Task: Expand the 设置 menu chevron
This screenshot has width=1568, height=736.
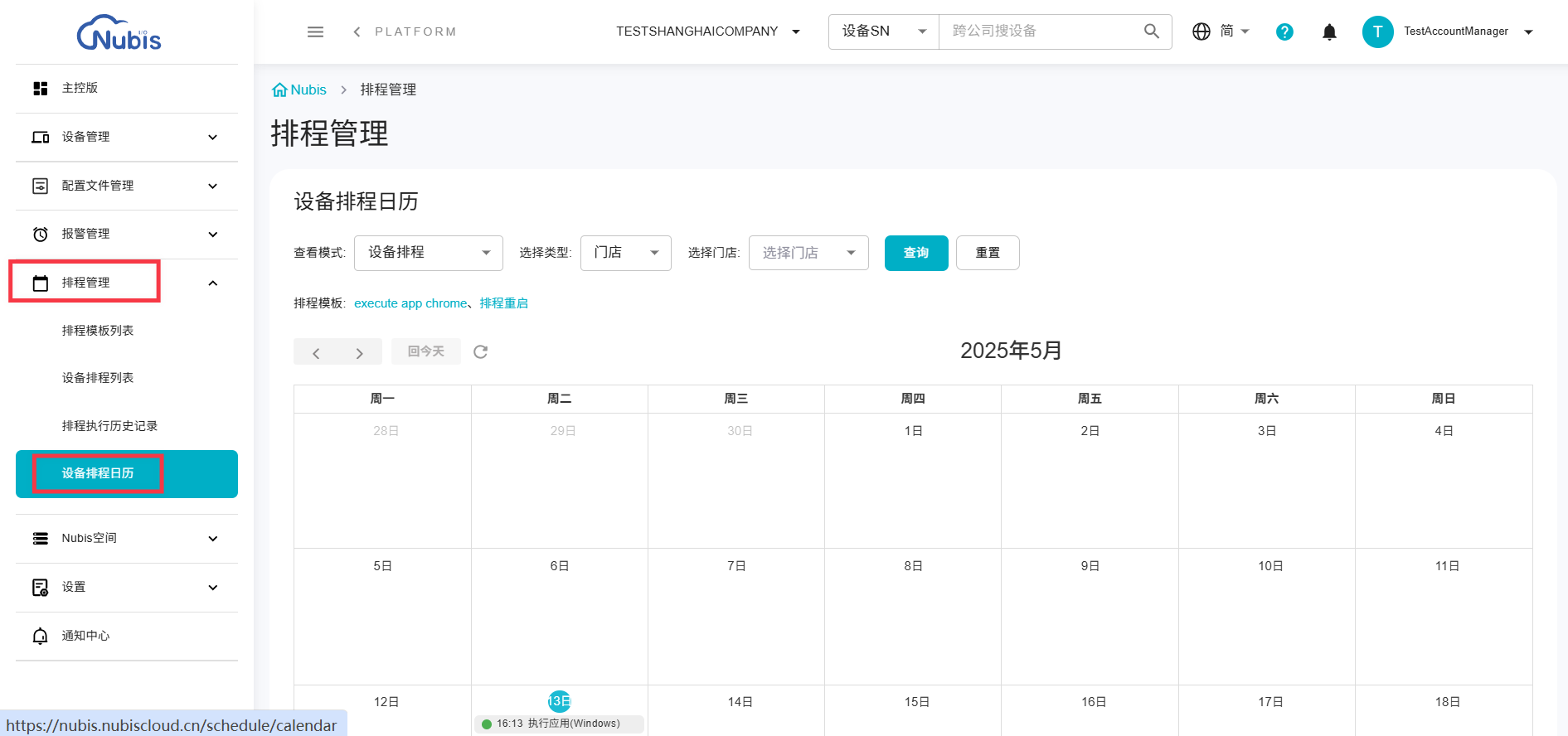Action: [213, 588]
